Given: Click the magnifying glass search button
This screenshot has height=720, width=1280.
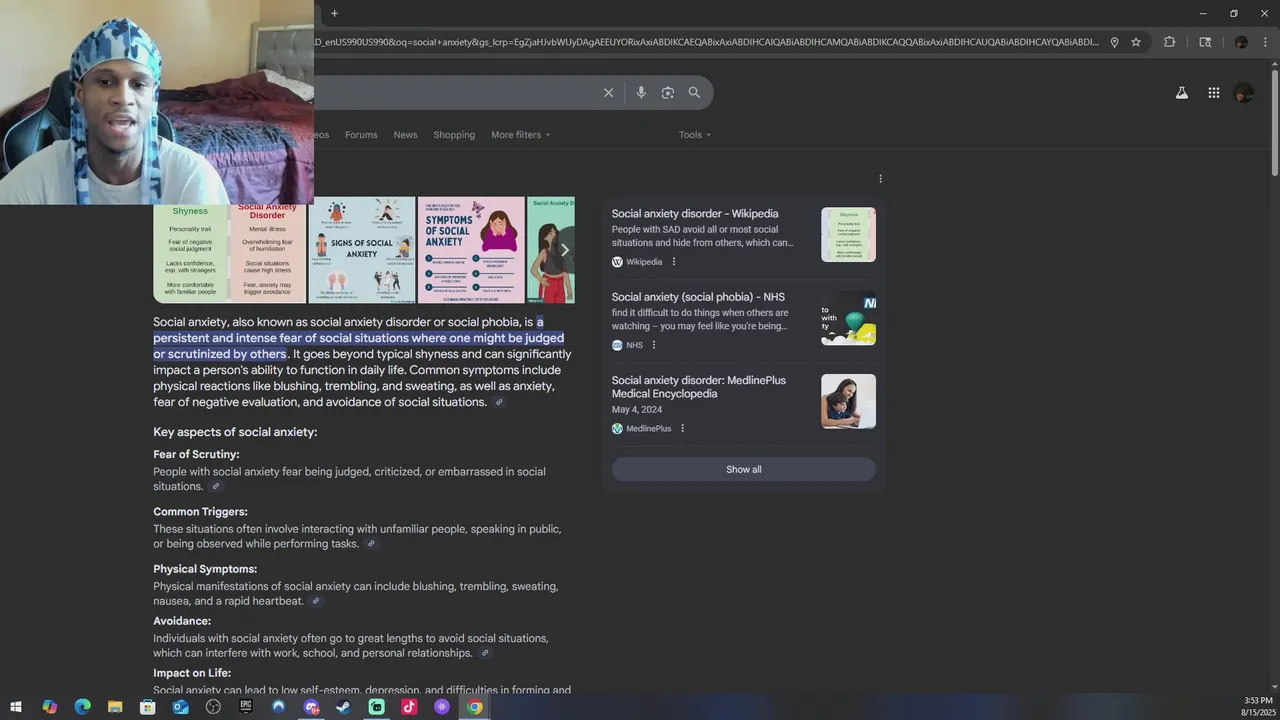Looking at the screenshot, I should pyautogui.click(x=694, y=93).
